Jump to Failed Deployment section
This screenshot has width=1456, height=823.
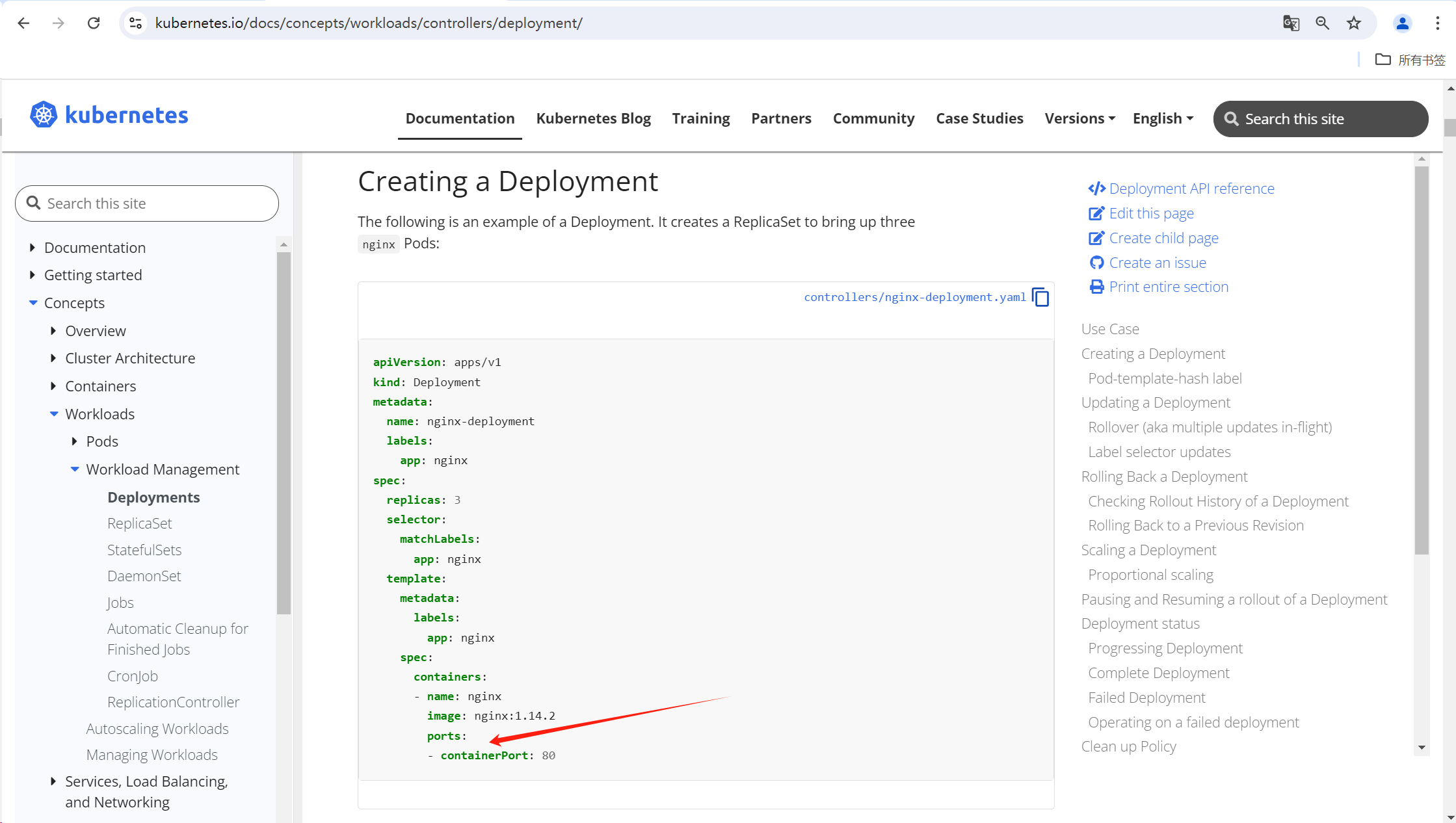point(1146,698)
